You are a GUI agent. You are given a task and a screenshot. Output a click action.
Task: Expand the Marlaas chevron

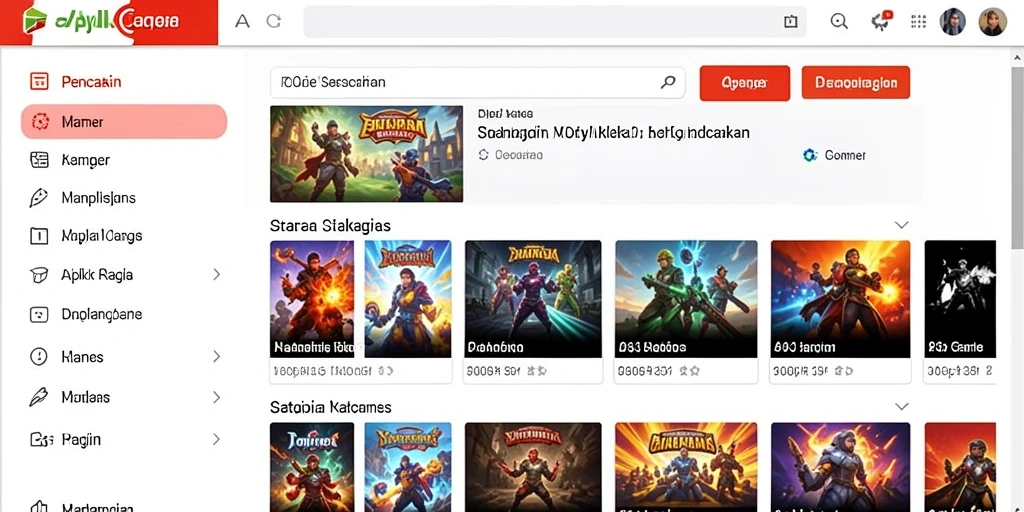(216, 396)
